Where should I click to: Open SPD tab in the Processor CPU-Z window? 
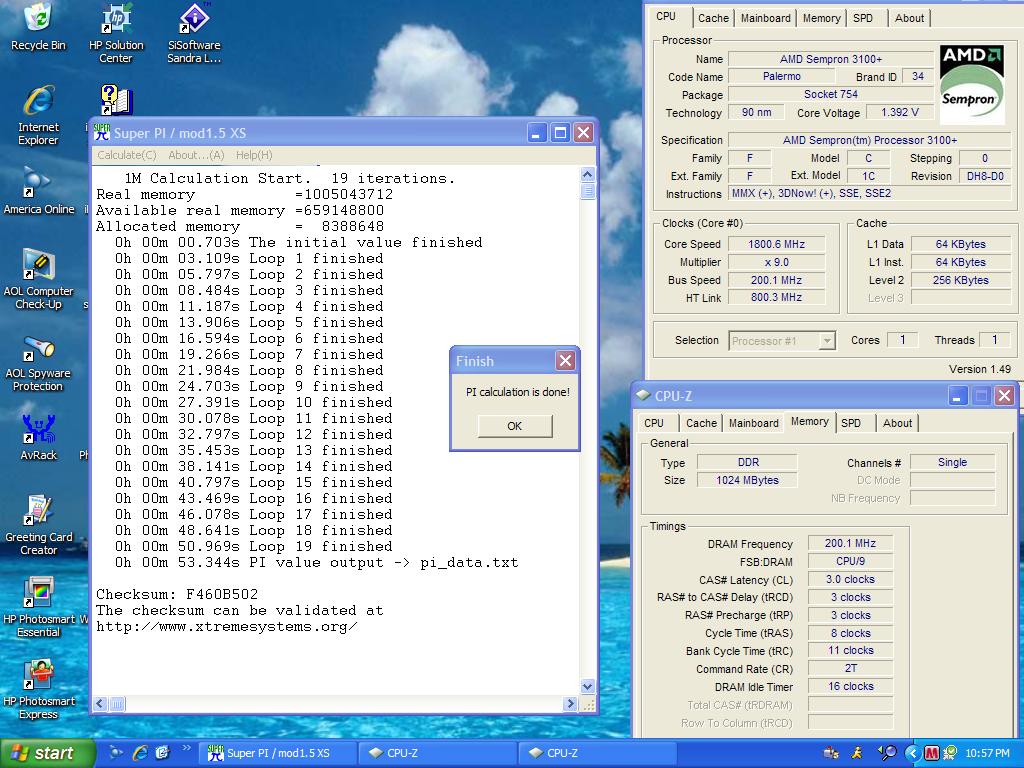[x=863, y=18]
